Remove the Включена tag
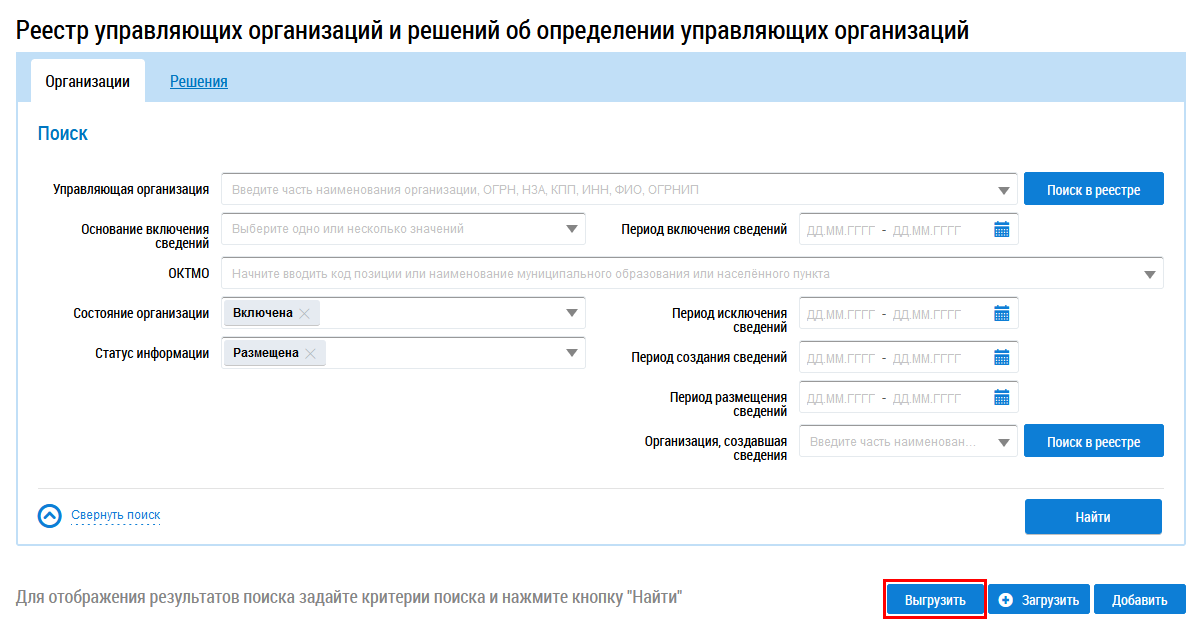1197x626 pixels. point(305,314)
